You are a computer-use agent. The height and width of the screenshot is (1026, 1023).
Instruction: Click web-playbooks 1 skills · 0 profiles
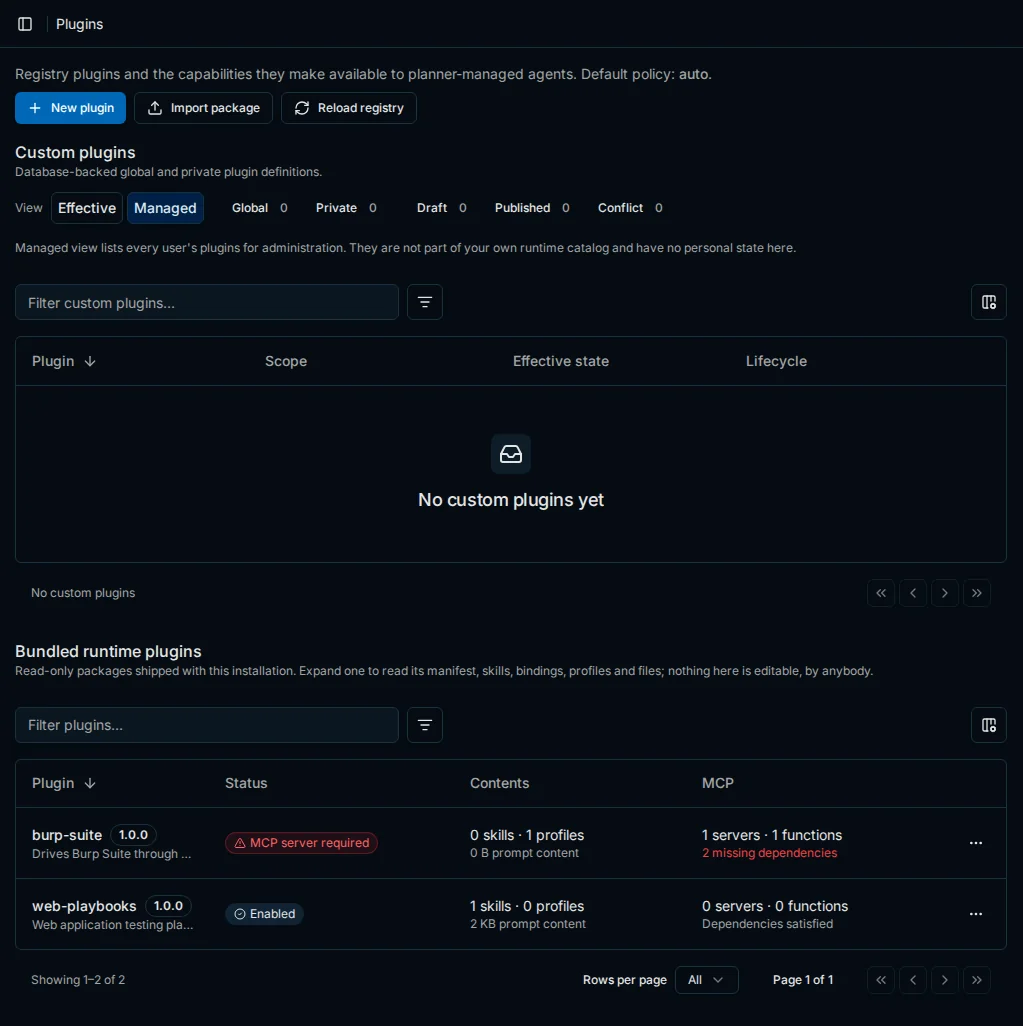click(527, 907)
